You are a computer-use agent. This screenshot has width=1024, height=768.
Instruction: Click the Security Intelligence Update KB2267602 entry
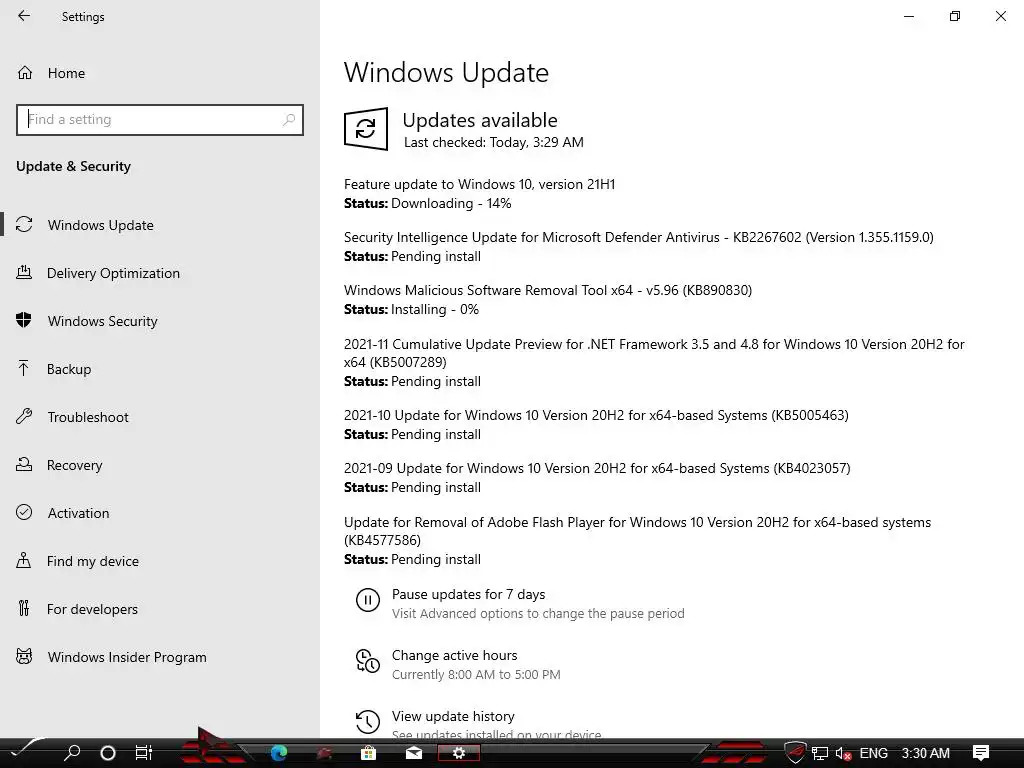point(639,237)
